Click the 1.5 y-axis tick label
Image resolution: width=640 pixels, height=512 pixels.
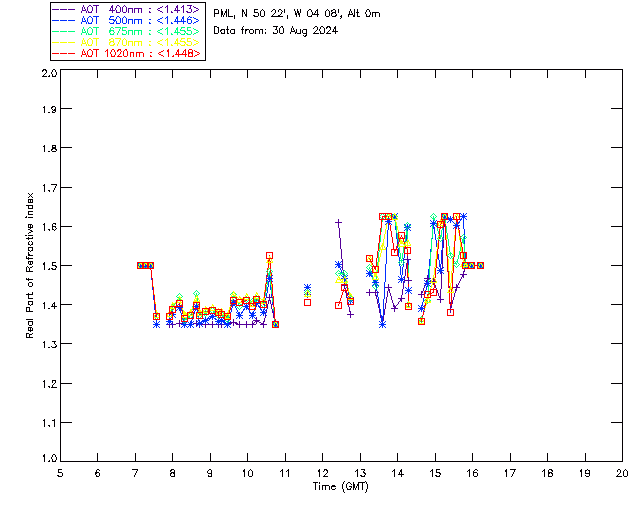click(49, 266)
